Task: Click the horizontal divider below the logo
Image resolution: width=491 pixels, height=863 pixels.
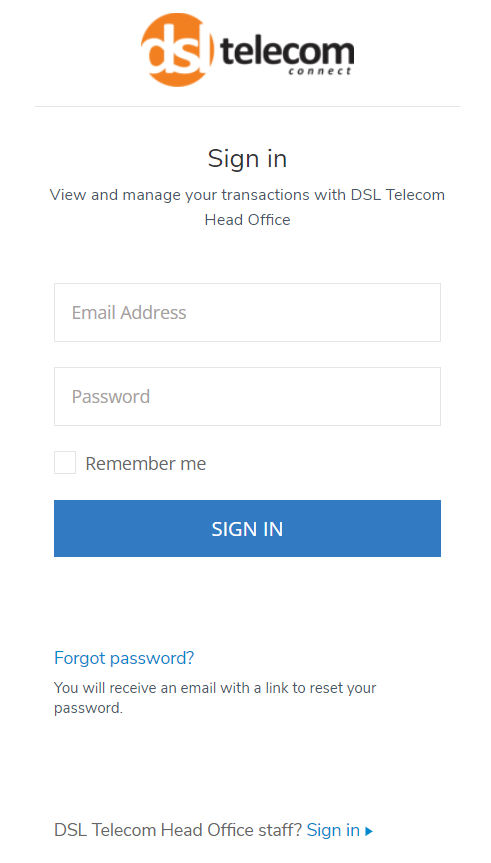Action: 247,106
